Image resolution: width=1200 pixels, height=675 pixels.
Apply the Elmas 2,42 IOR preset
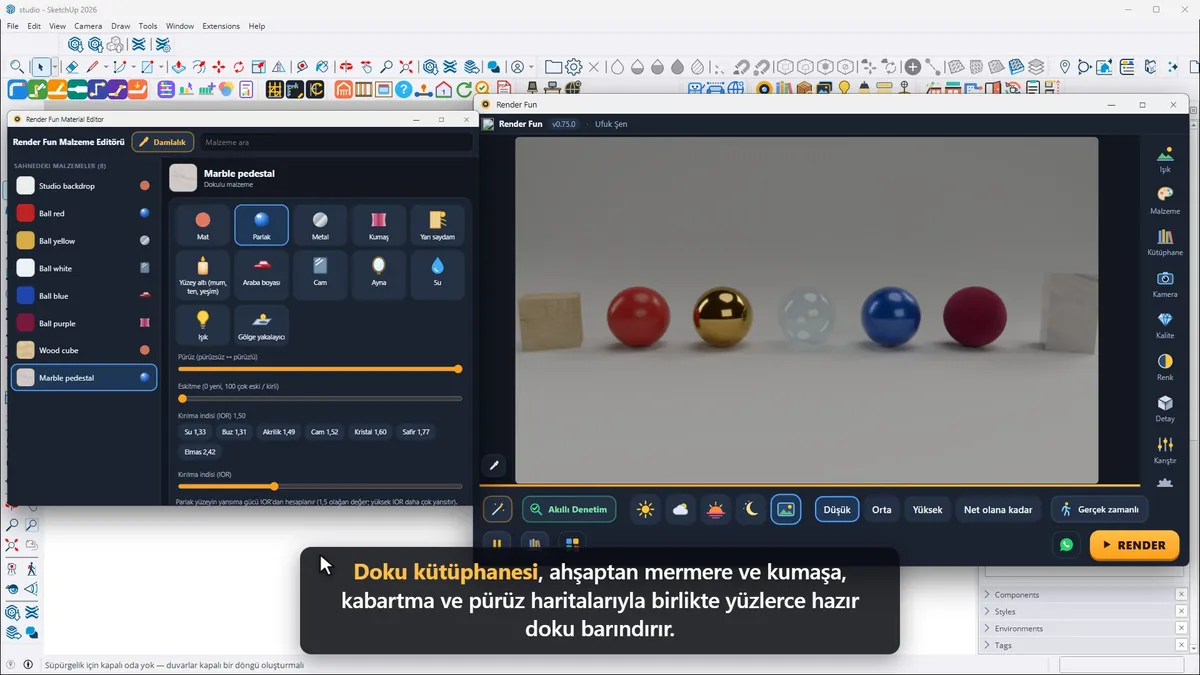tap(200, 452)
